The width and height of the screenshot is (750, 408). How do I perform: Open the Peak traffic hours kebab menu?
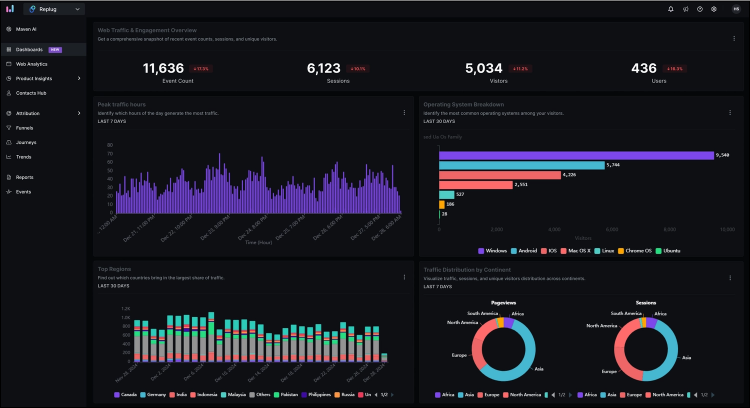tap(404, 113)
